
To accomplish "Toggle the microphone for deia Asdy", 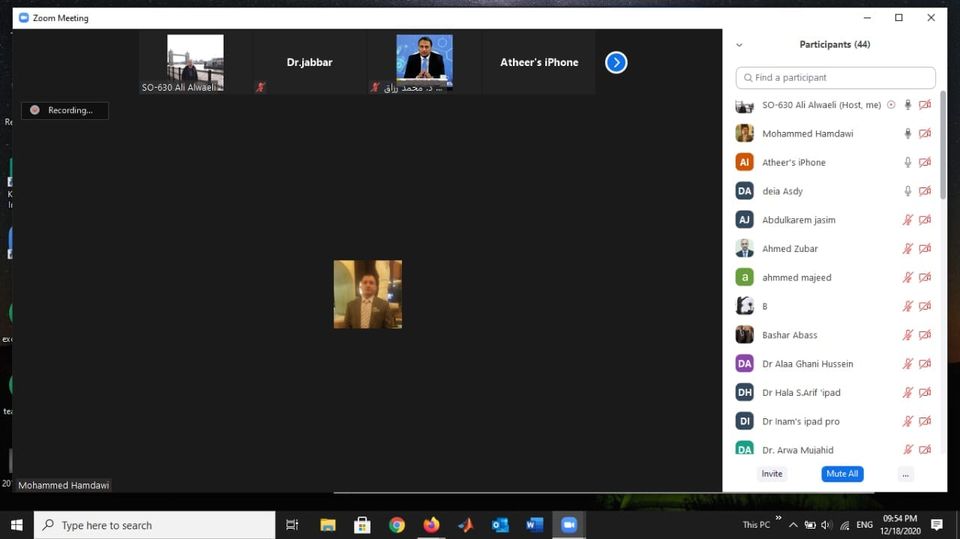I will click(x=908, y=191).
